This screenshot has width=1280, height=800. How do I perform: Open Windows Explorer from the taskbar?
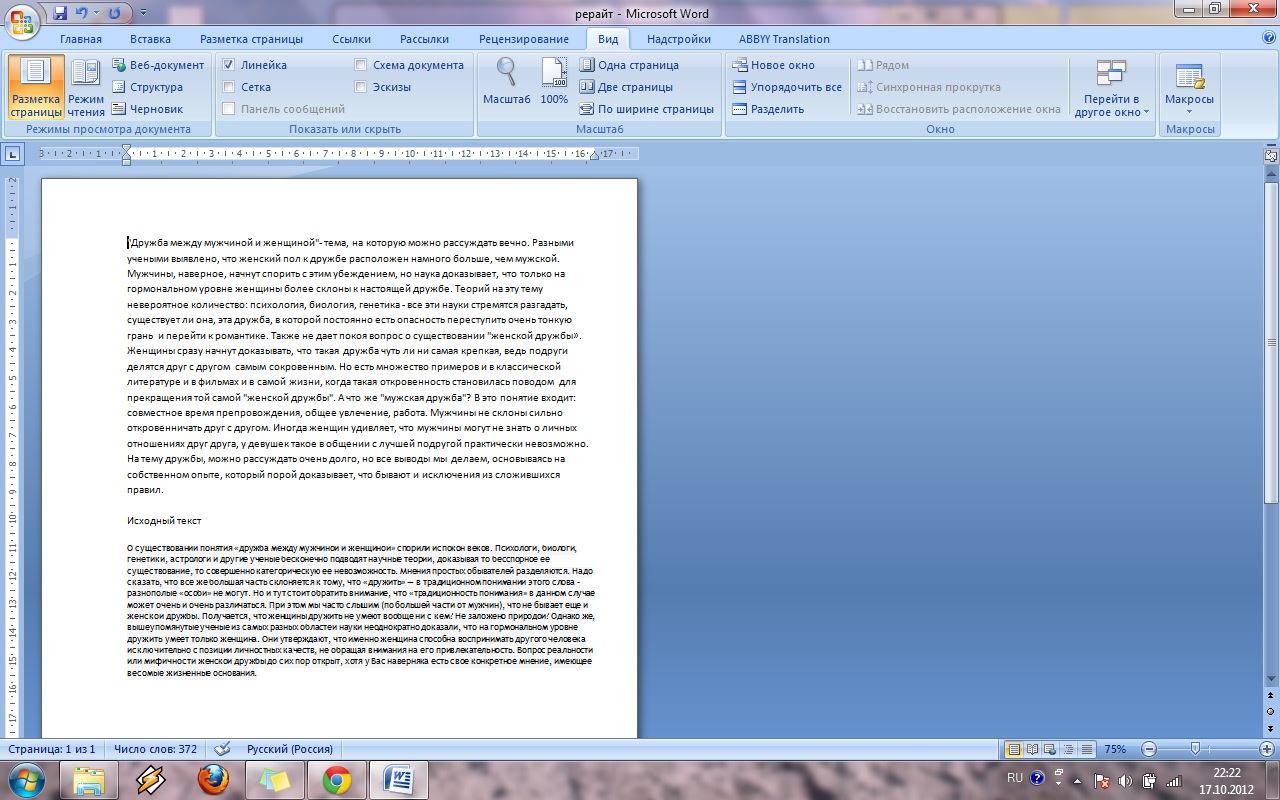[88, 779]
